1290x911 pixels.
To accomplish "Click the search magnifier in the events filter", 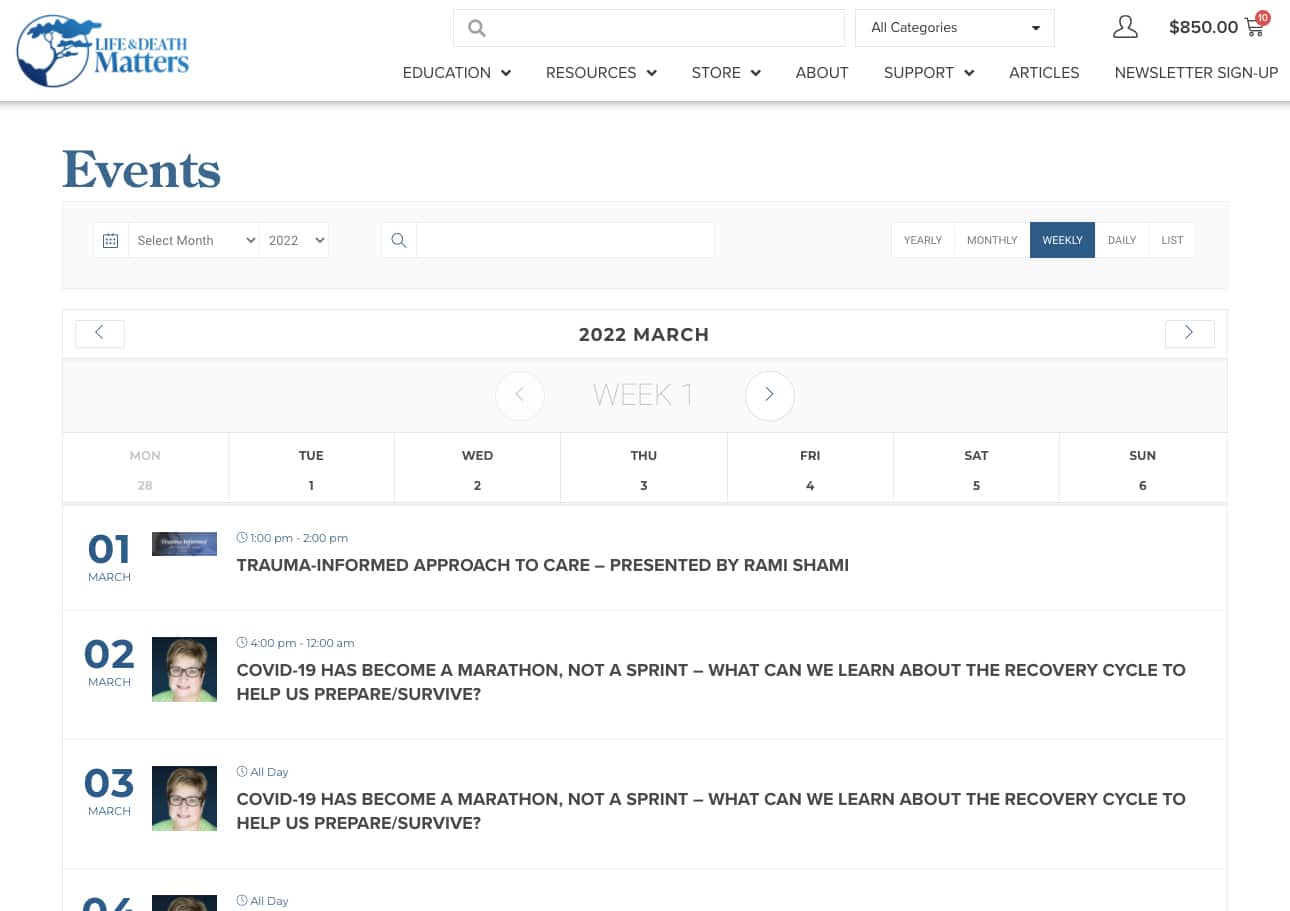I will [398, 240].
